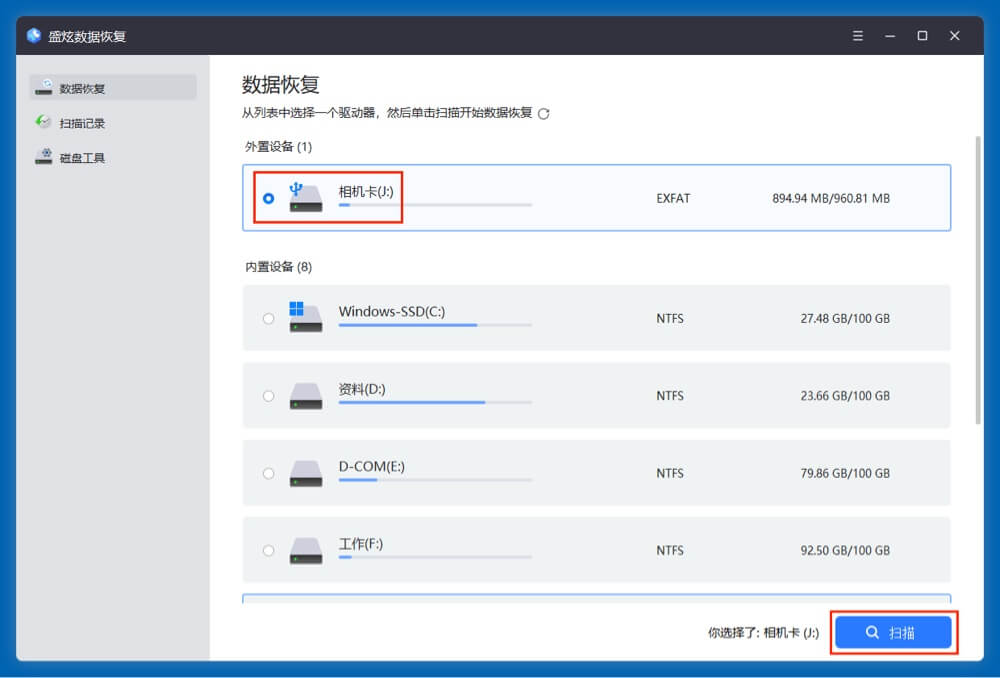Open the 扫描记录 menu item
The height and width of the screenshot is (678, 1000).
pyautogui.click(x=82, y=123)
